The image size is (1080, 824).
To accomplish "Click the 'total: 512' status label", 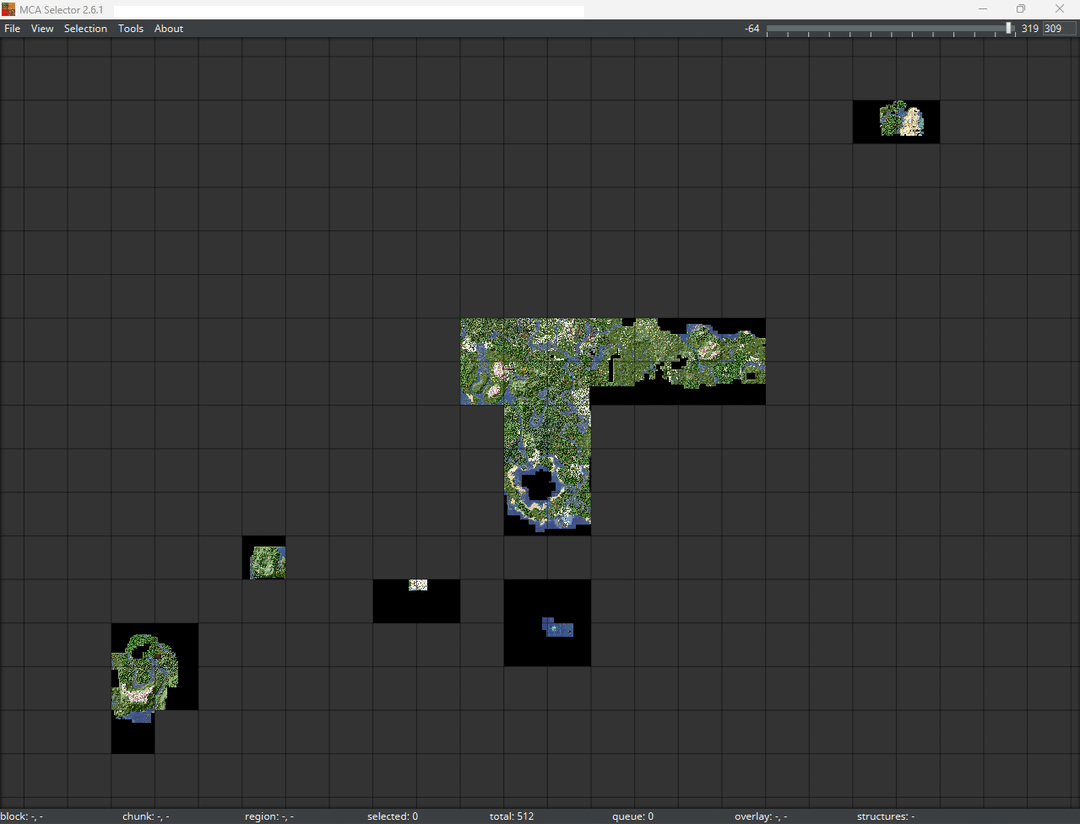I will (x=511, y=816).
